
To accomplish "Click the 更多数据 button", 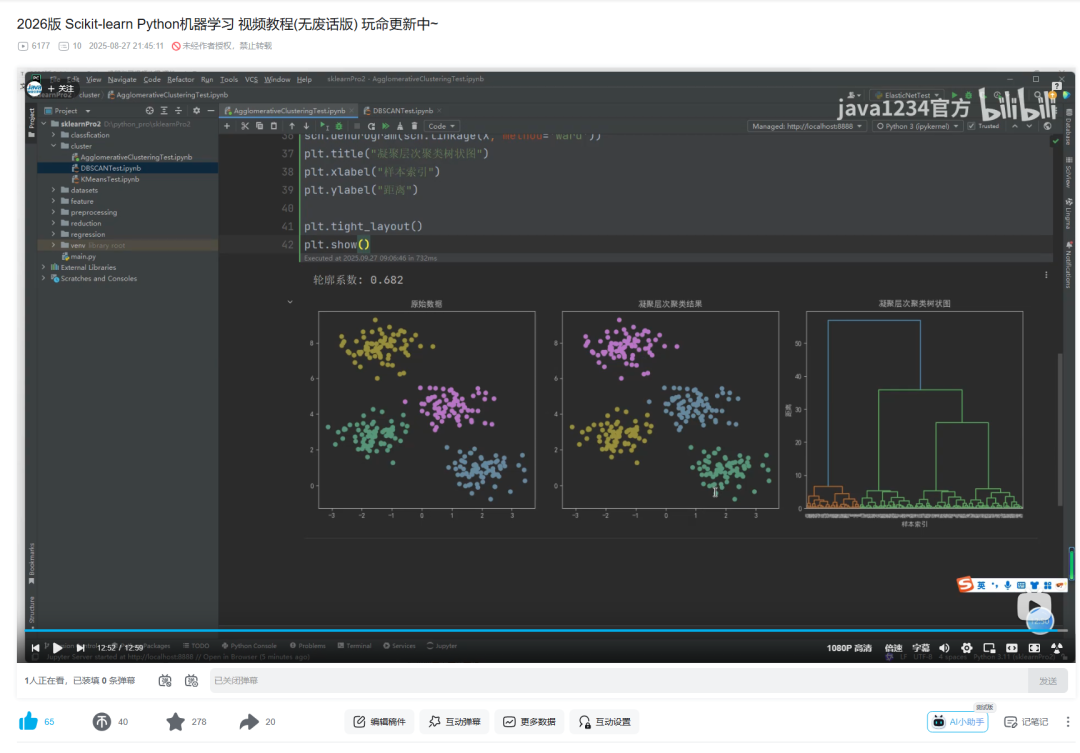I will 529,721.
